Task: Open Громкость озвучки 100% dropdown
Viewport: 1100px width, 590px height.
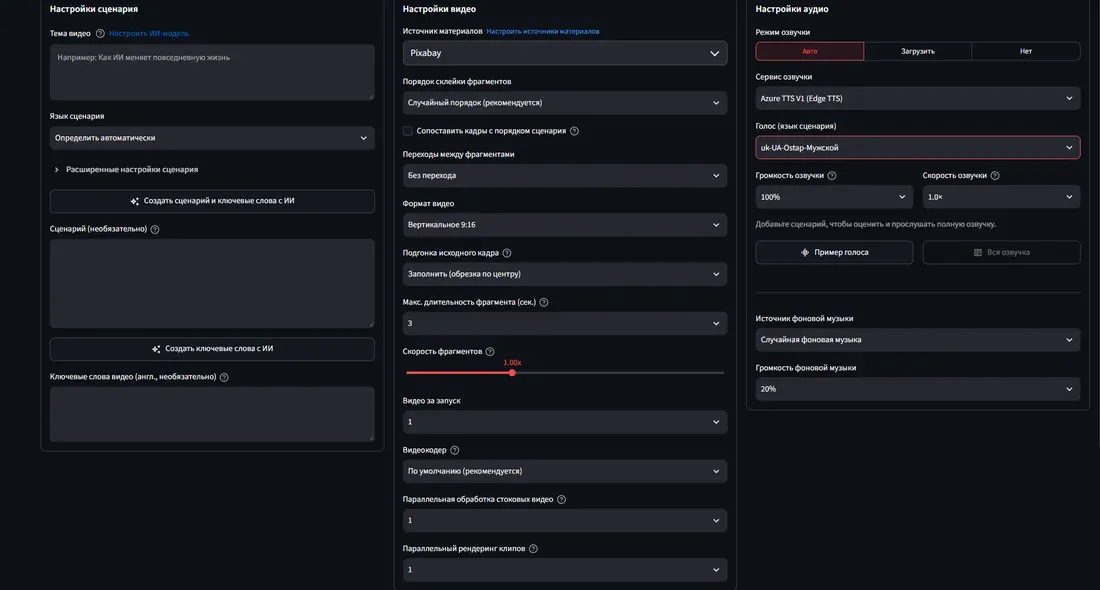Action: (x=834, y=197)
